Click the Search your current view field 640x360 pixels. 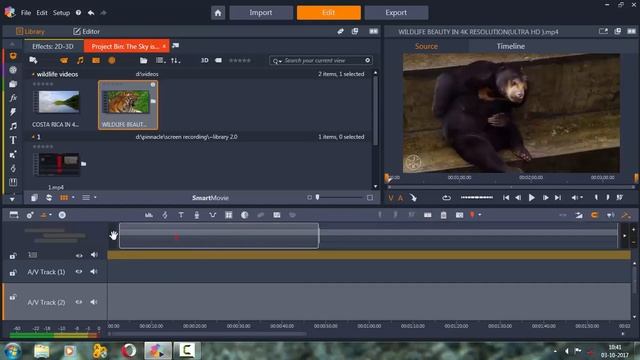coord(322,60)
